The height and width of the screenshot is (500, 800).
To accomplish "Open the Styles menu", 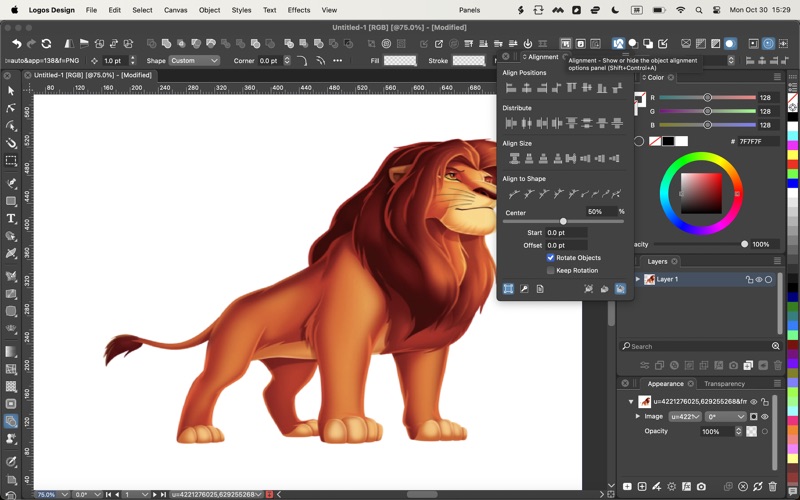I will [x=241, y=10].
